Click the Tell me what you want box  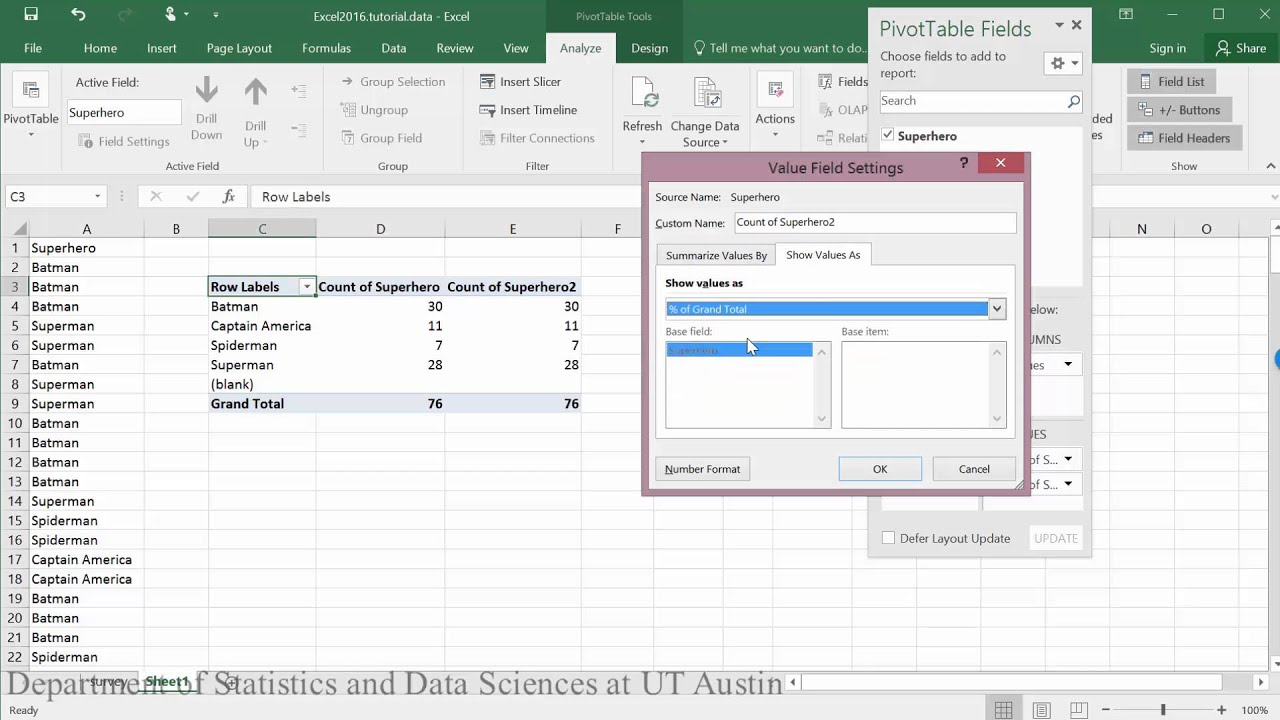(781, 48)
